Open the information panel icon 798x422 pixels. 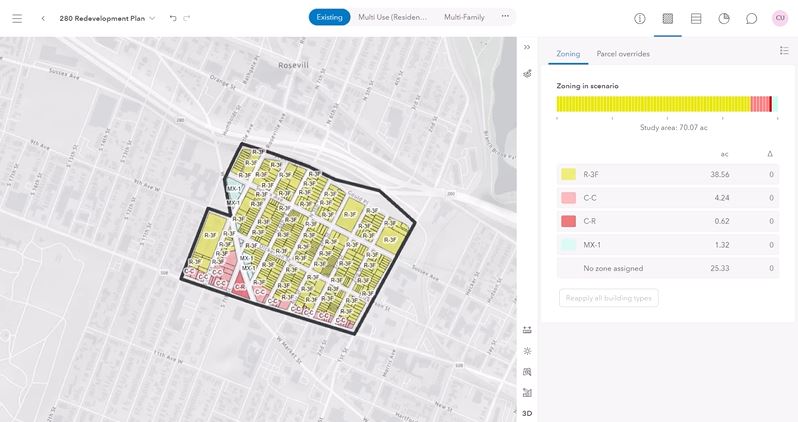click(x=640, y=18)
